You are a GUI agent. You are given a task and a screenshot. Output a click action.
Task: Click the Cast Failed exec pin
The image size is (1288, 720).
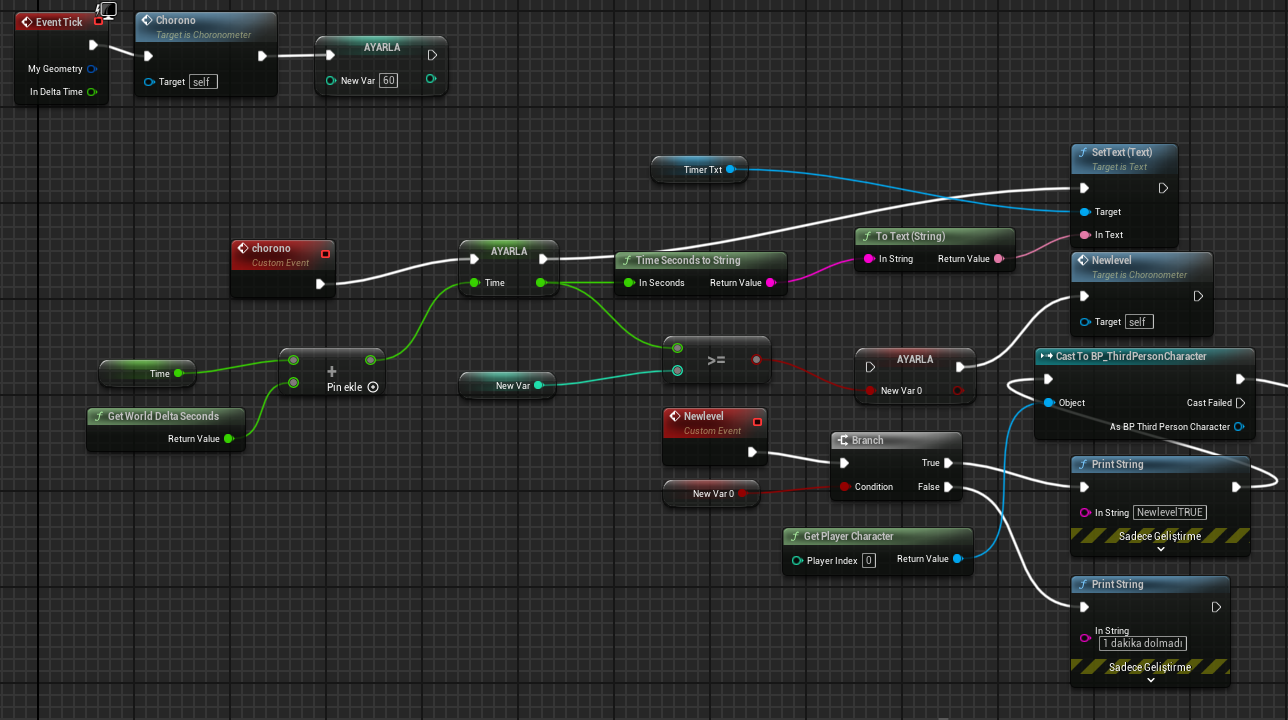pyautogui.click(x=1240, y=403)
